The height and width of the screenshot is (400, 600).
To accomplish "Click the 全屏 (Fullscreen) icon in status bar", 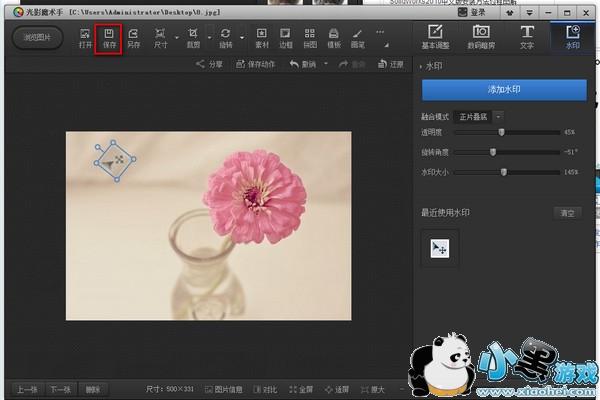I will 301,389.
